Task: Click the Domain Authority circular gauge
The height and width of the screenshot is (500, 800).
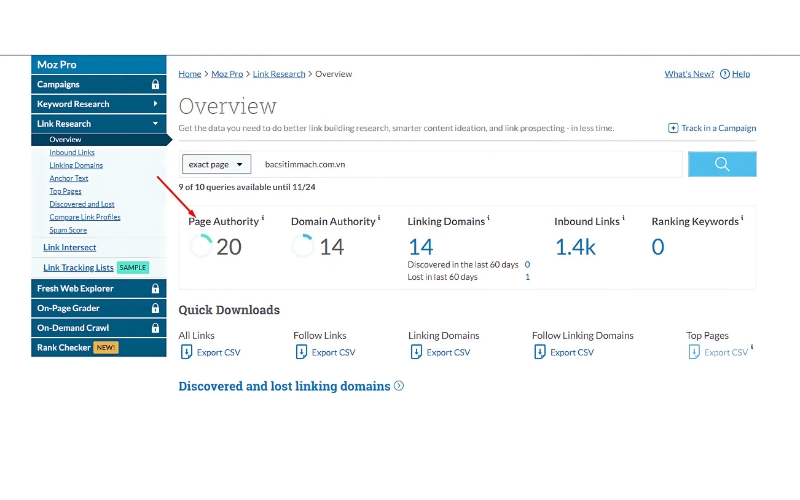Action: point(303,246)
